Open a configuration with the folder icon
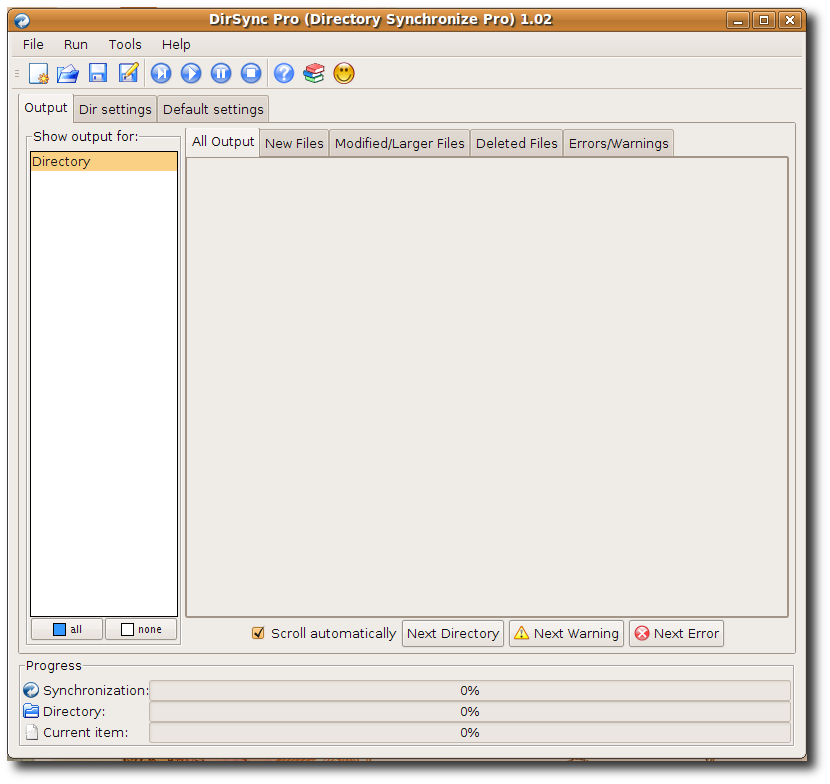 [68, 73]
